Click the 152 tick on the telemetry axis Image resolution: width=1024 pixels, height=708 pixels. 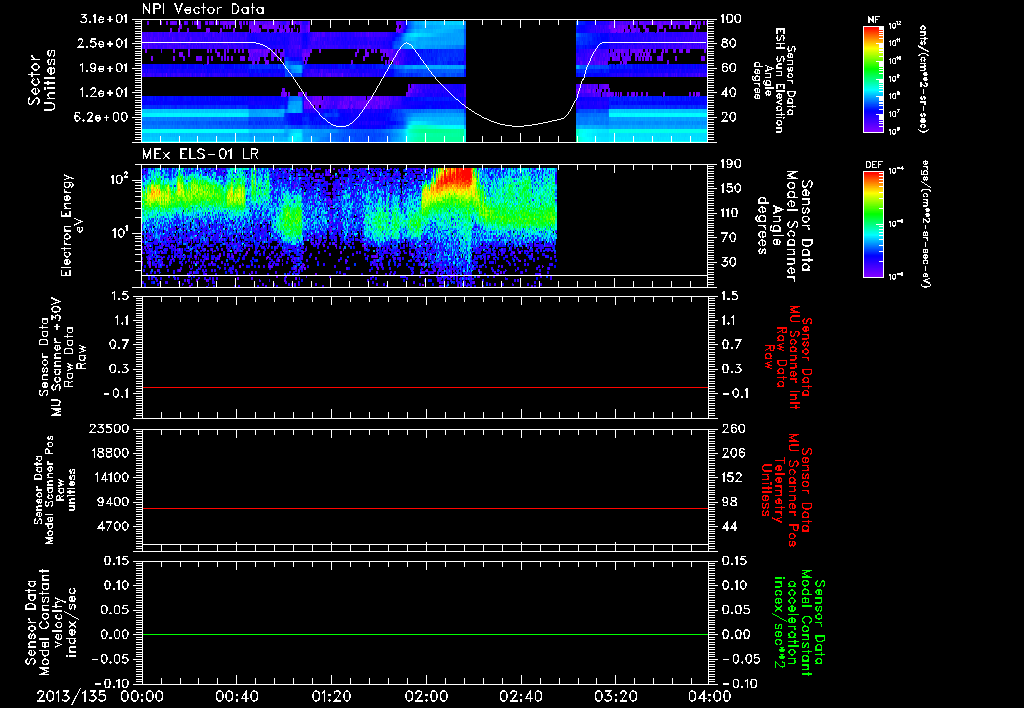click(731, 477)
